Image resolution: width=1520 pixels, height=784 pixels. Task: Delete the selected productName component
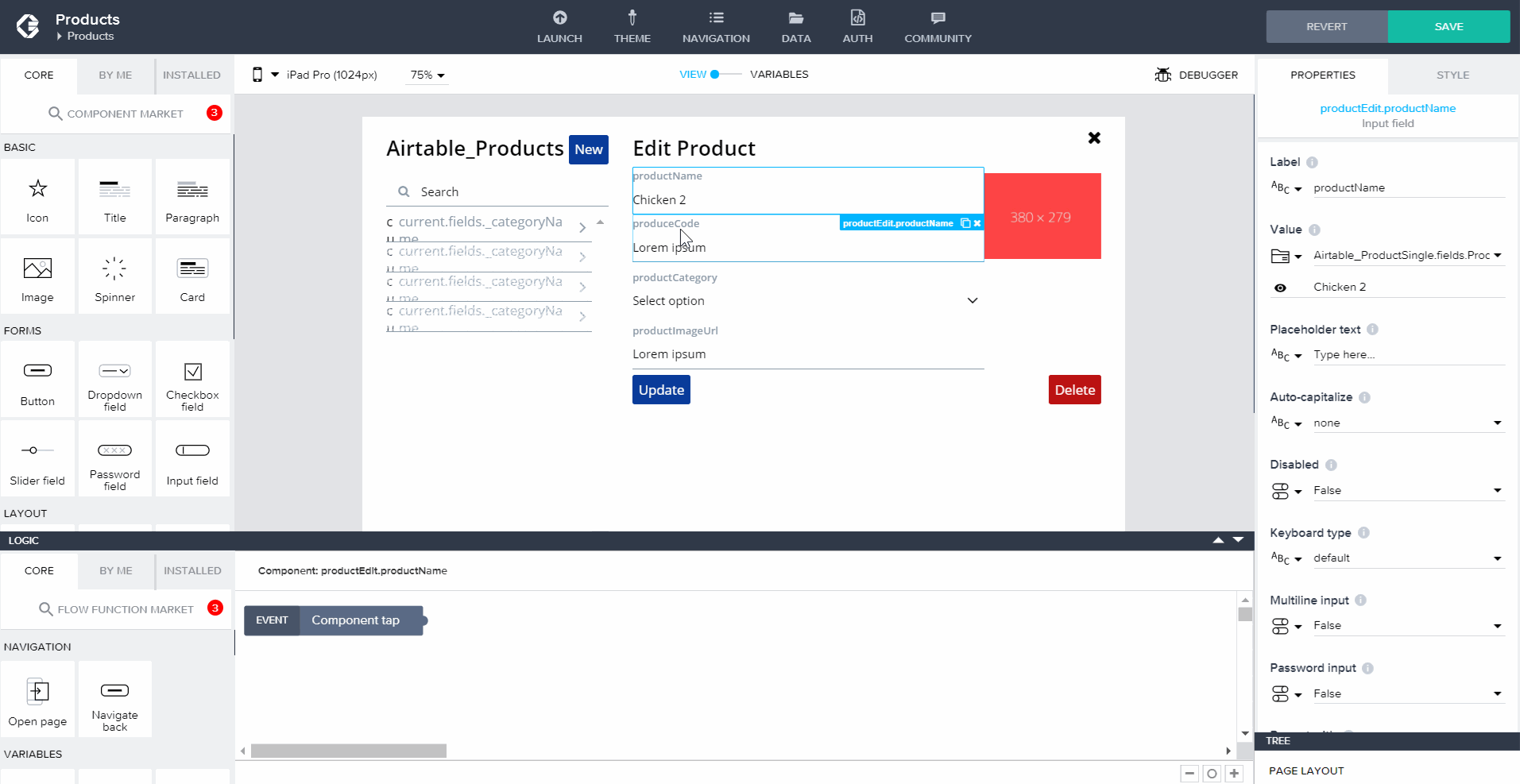coord(977,223)
